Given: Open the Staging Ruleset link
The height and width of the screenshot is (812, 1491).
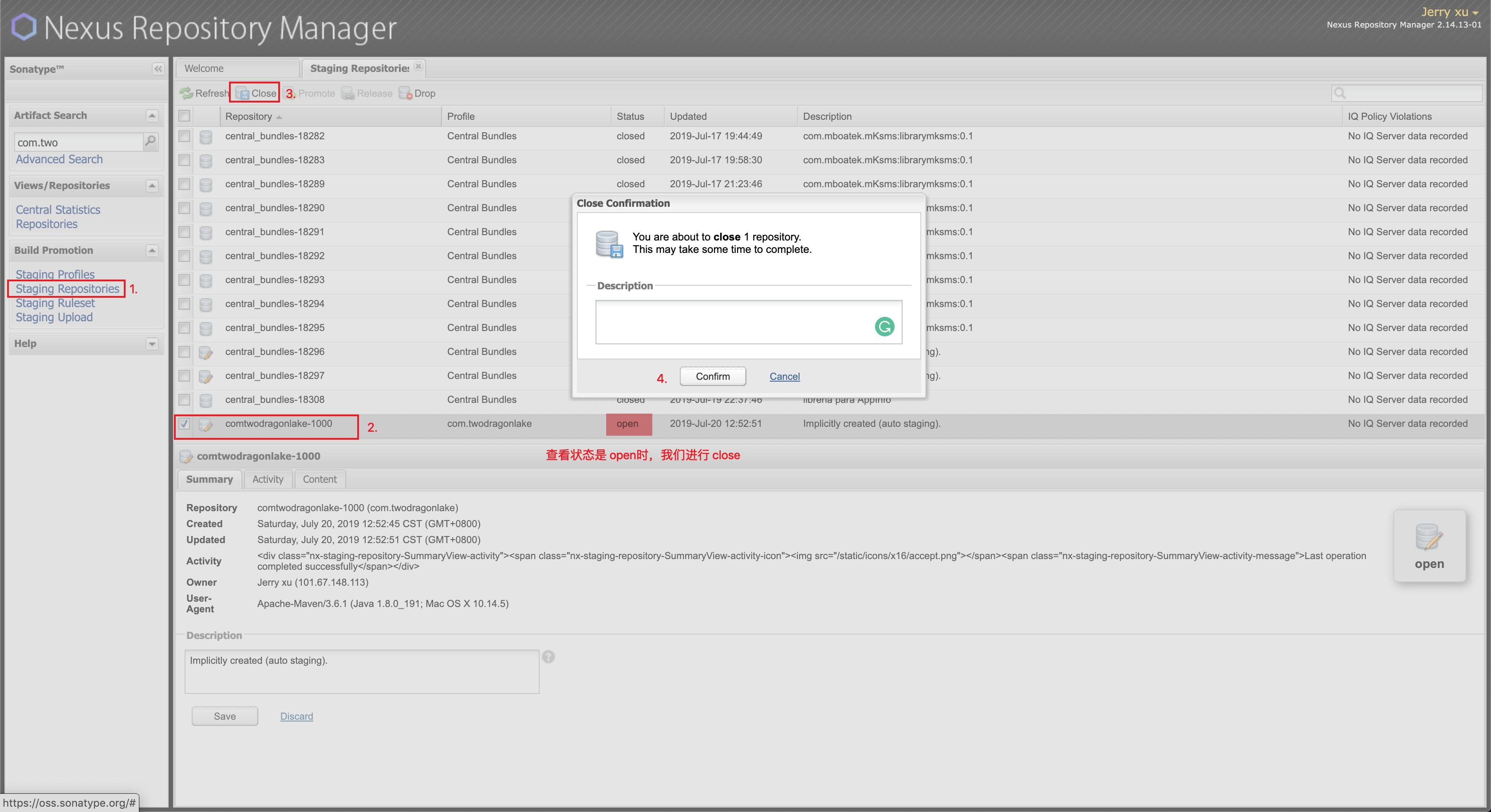Looking at the screenshot, I should click(x=55, y=303).
